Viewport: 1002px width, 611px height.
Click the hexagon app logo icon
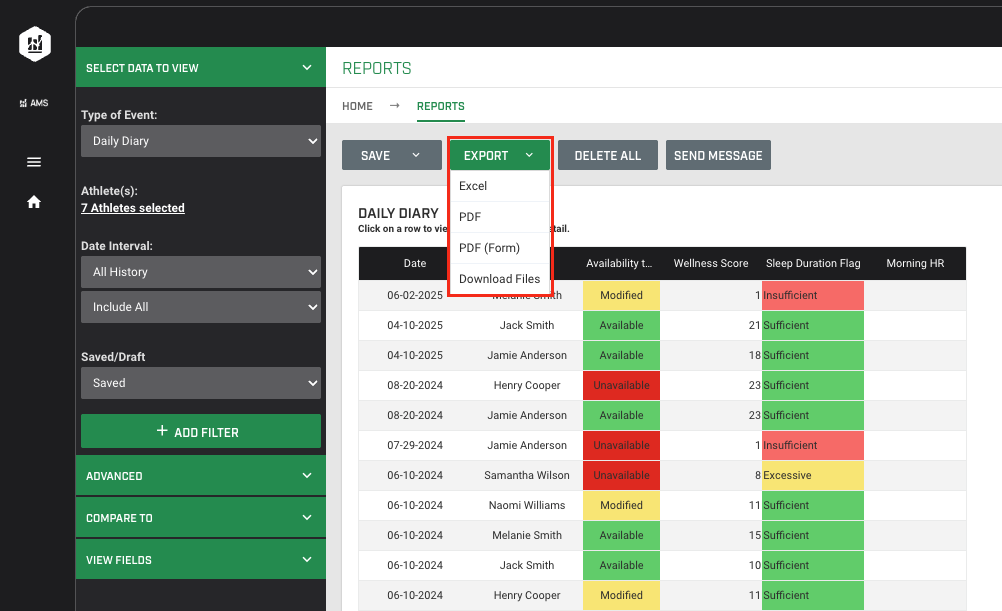point(34,43)
